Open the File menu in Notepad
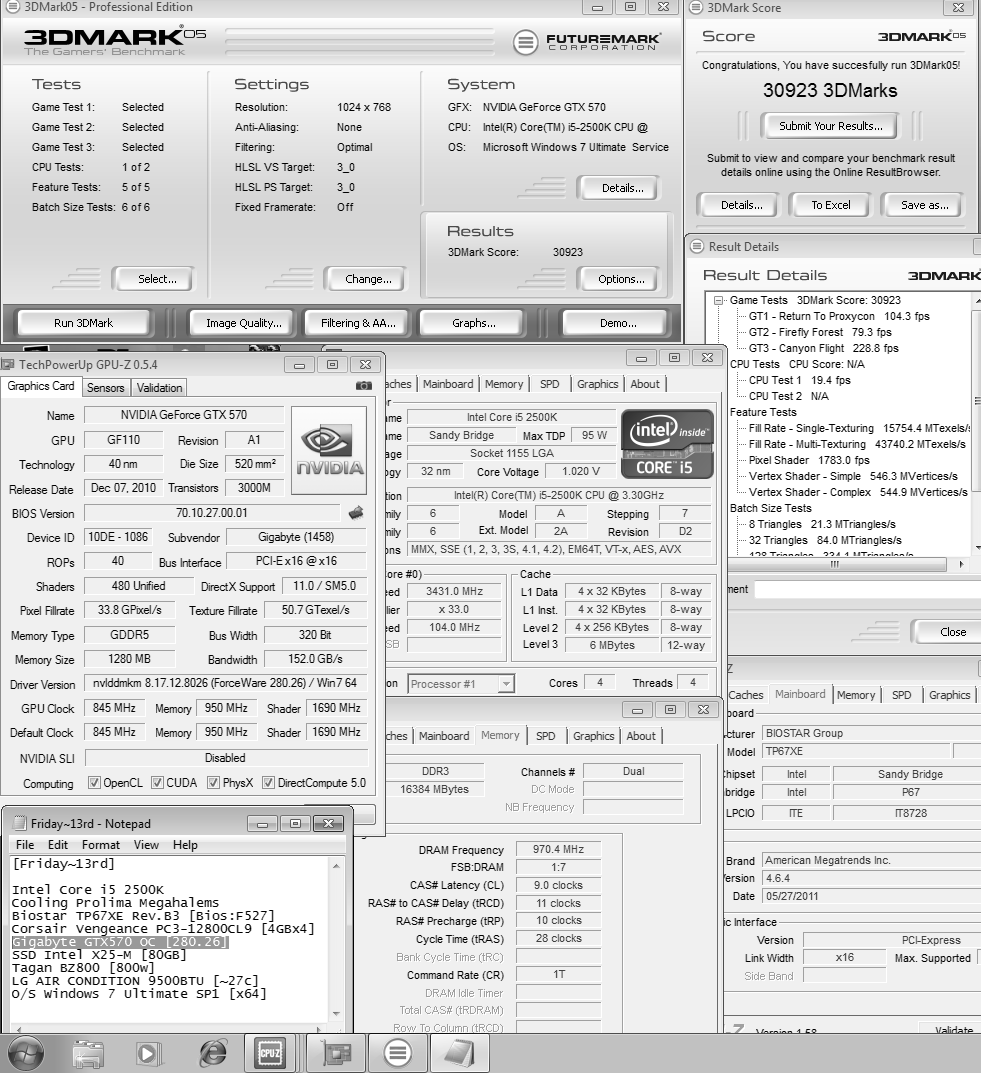This screenshot has width=981, height=1073. click(x=25, y=845)
